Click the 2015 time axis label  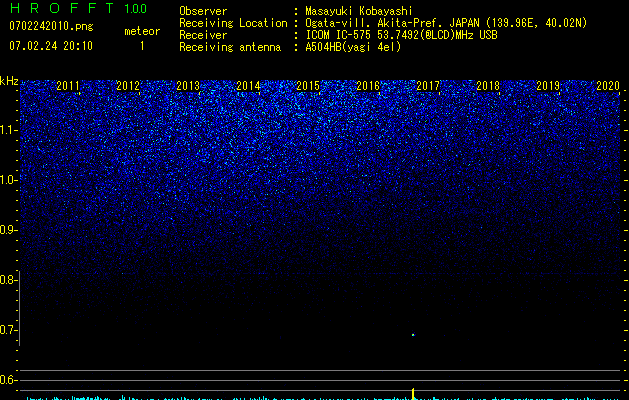(x=308, y=86)
